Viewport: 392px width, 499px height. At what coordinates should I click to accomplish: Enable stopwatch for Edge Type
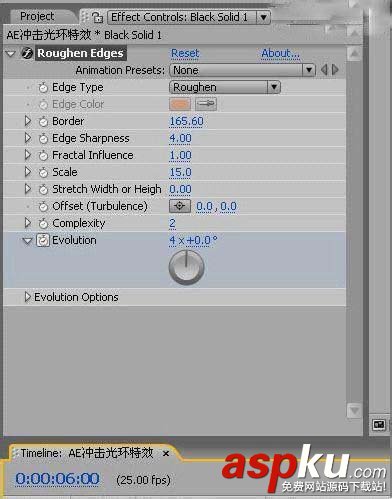point(43,88)
